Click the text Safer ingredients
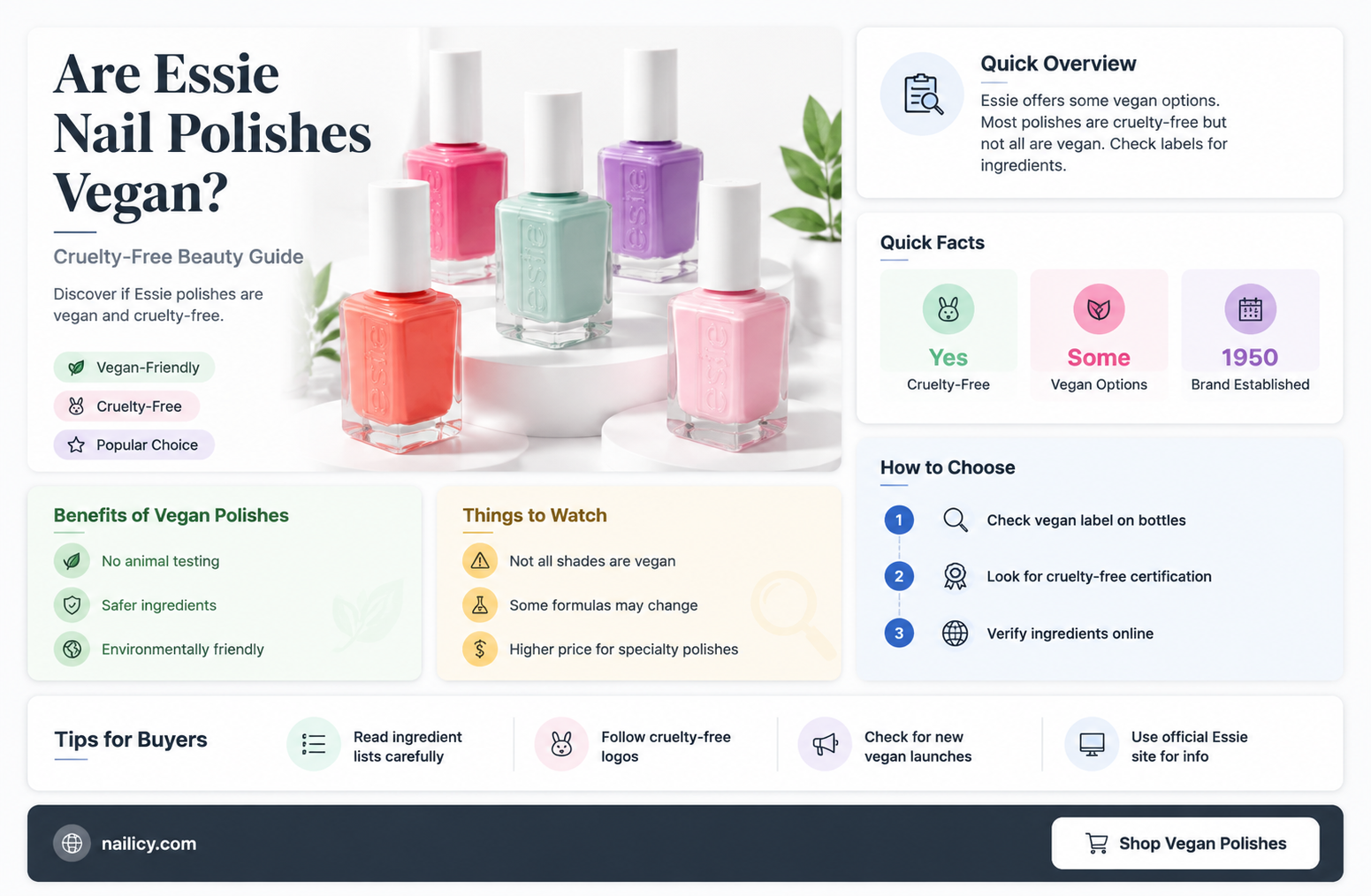 tap(158, 605)
